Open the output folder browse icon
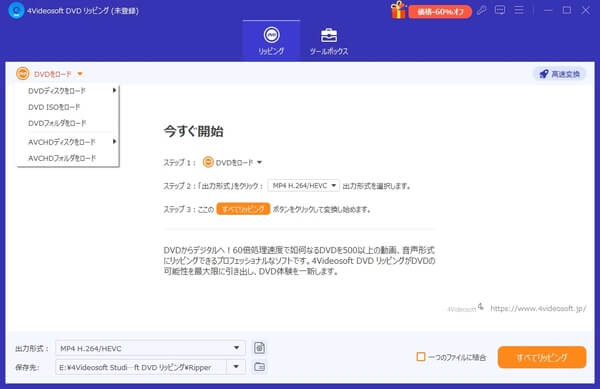The image size is (600, 389). pyautogui.click(x=259, y=366)
